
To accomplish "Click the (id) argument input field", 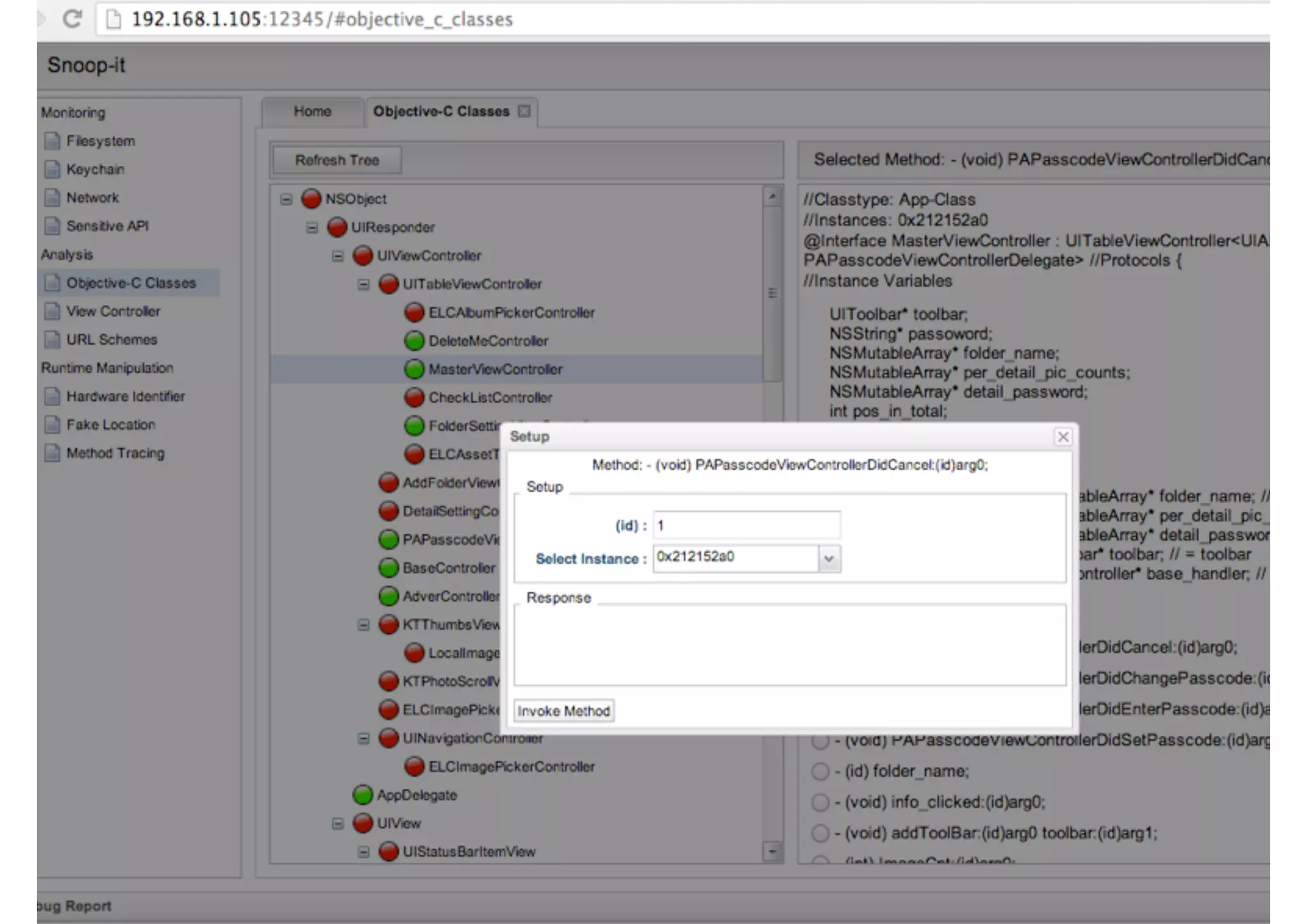I will (x=745, y=525).
